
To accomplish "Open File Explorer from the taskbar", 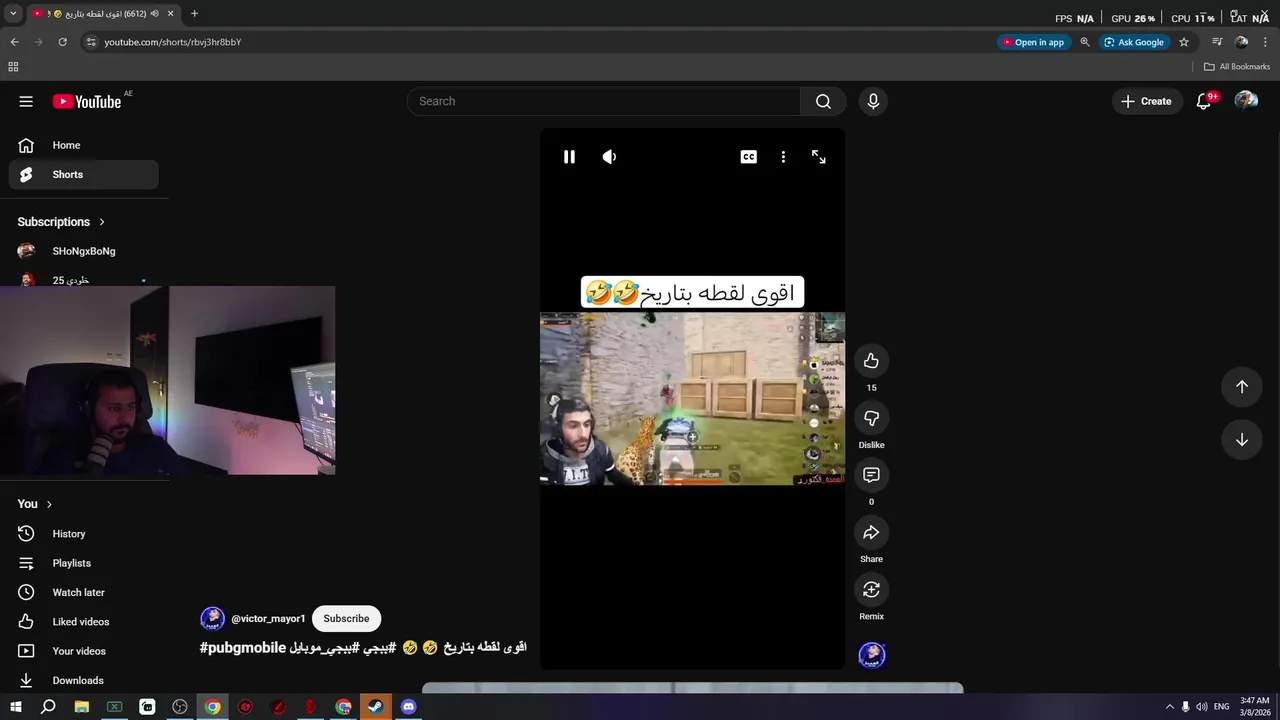I will pyautogui.click(x=82, y=707).
